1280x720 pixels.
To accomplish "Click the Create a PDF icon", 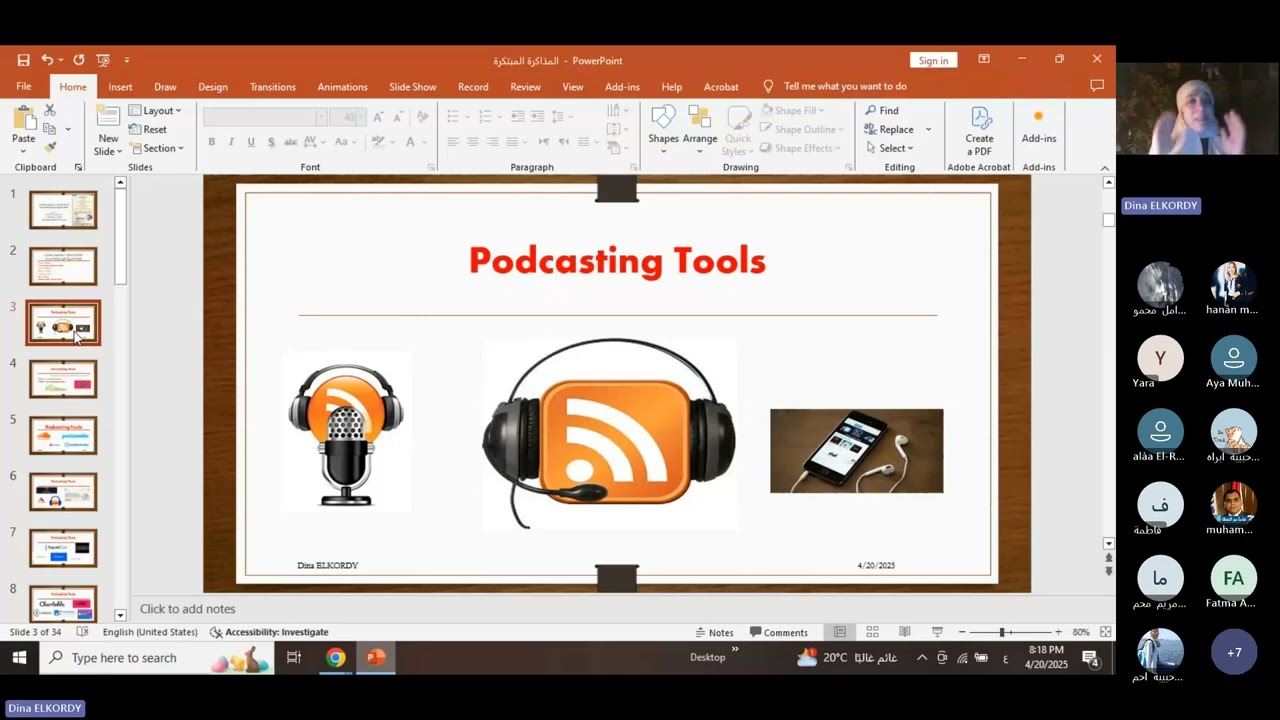I will pyautogui.click(x=980, y=118).
